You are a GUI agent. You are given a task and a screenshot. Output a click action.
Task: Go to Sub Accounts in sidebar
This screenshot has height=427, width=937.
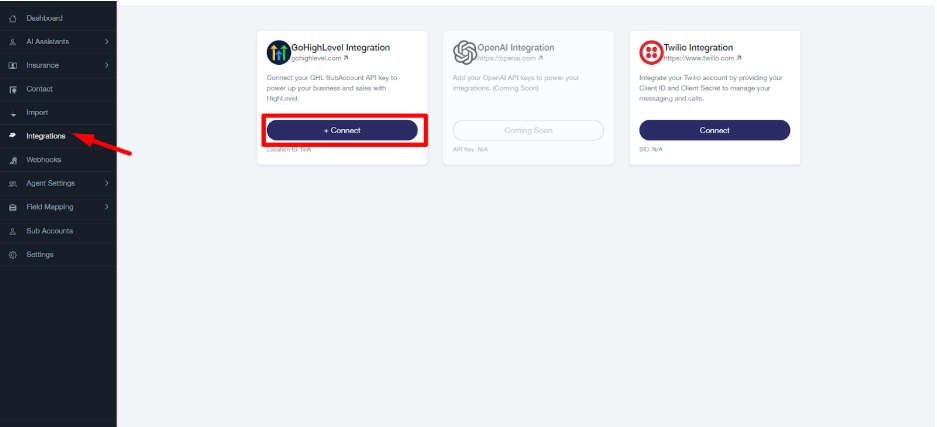click(x=49, y=231)
